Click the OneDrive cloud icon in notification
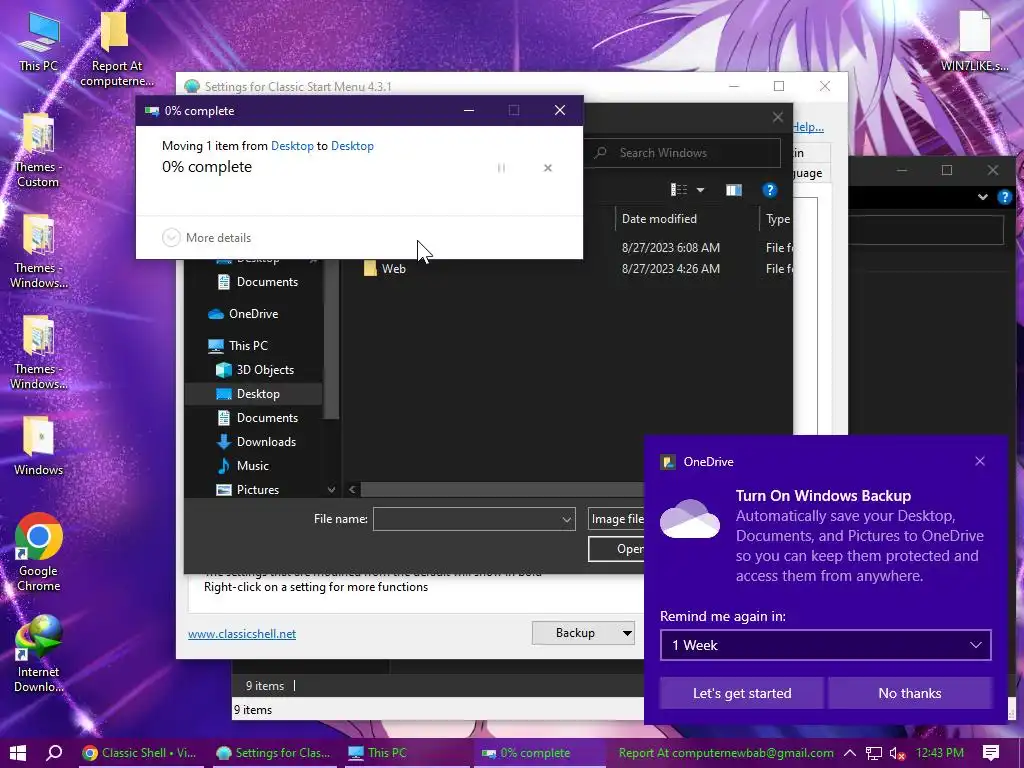The height and width of the screenshot is (768, 1024). coord(690,519)
